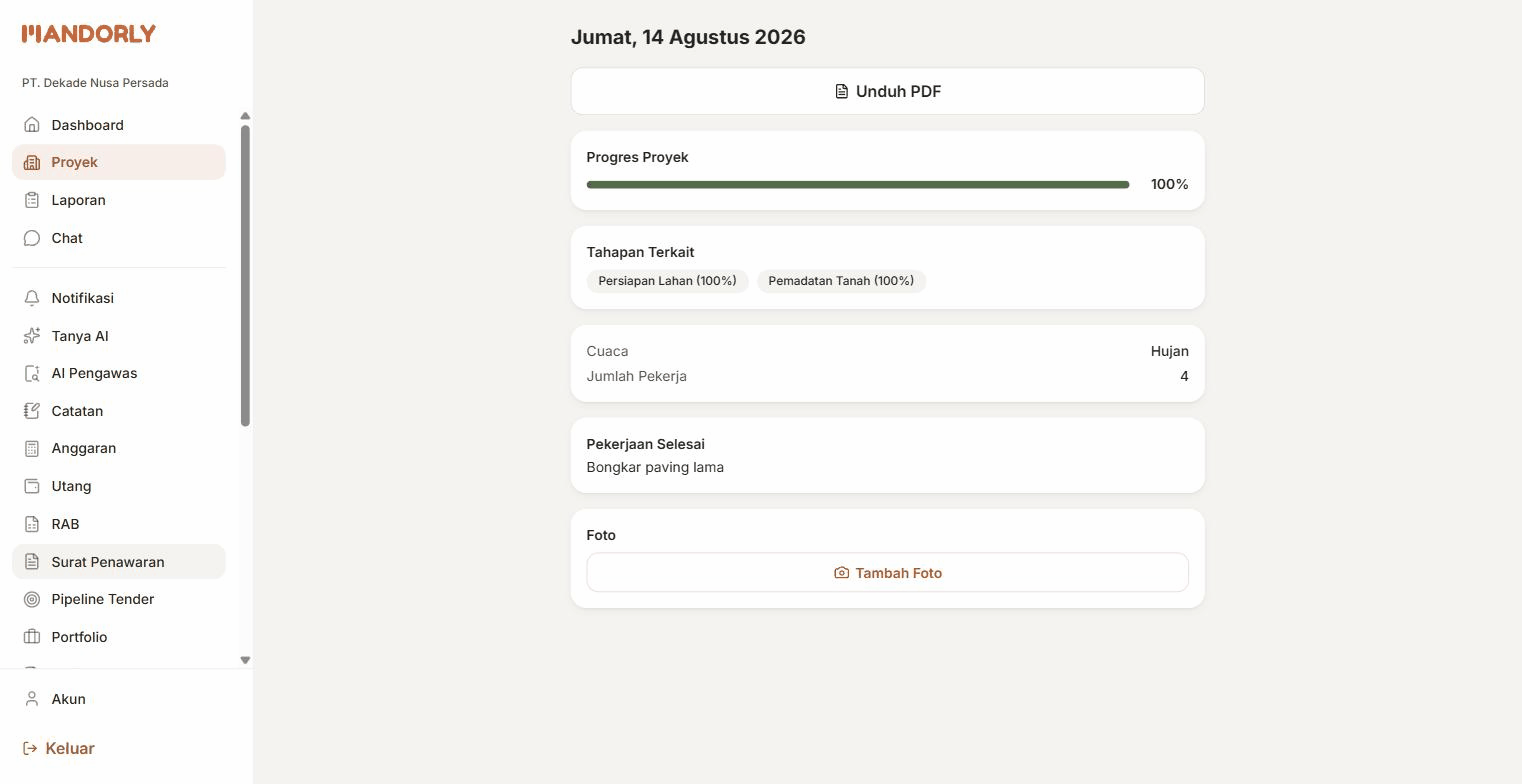This screenshot has height=784, width=1522.
Task: Click the Progres Proyek progress bar
Action: click(x=858, y=185)
